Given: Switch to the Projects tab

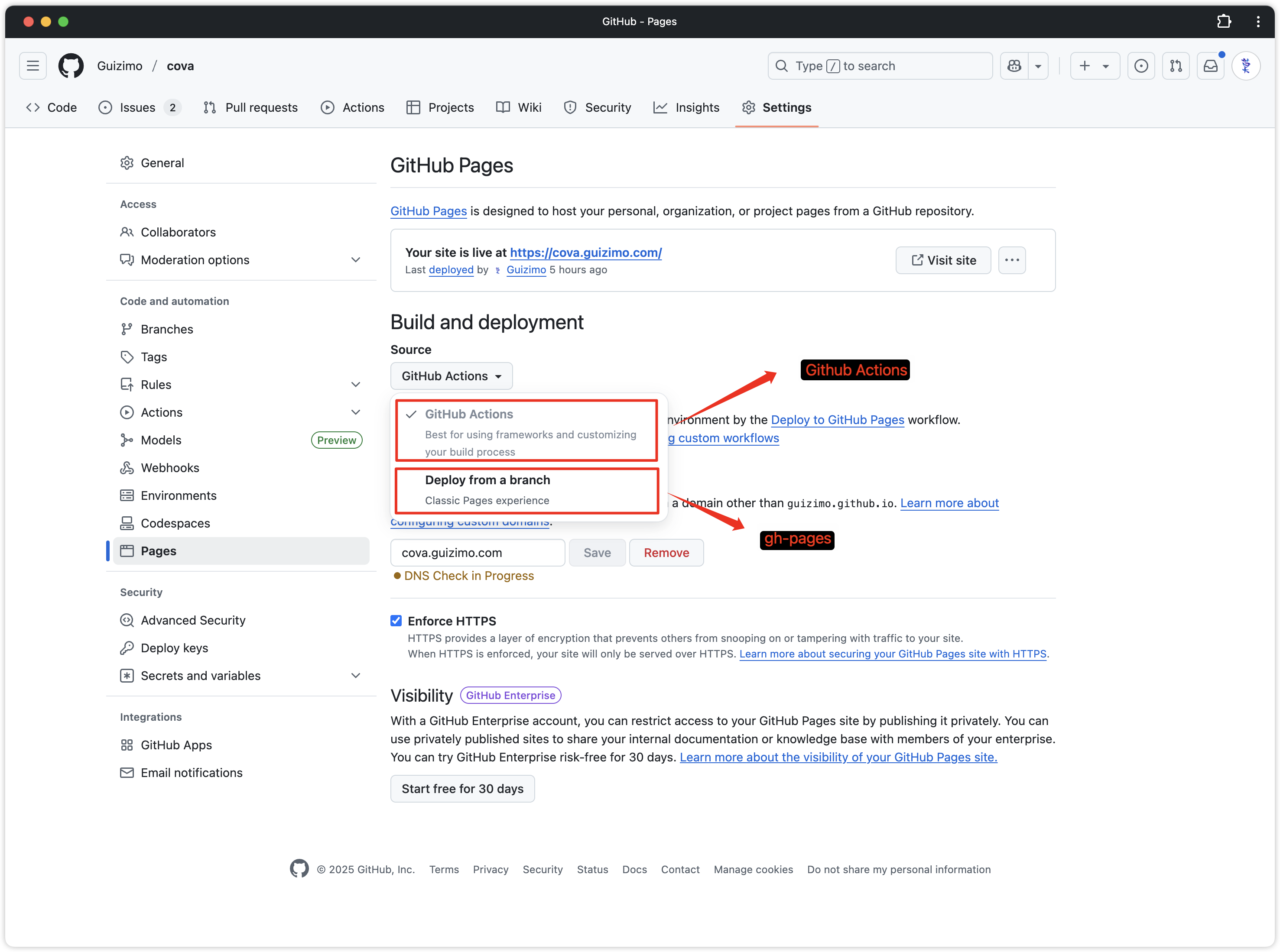Looking at the screenshot, I should 440,107.
